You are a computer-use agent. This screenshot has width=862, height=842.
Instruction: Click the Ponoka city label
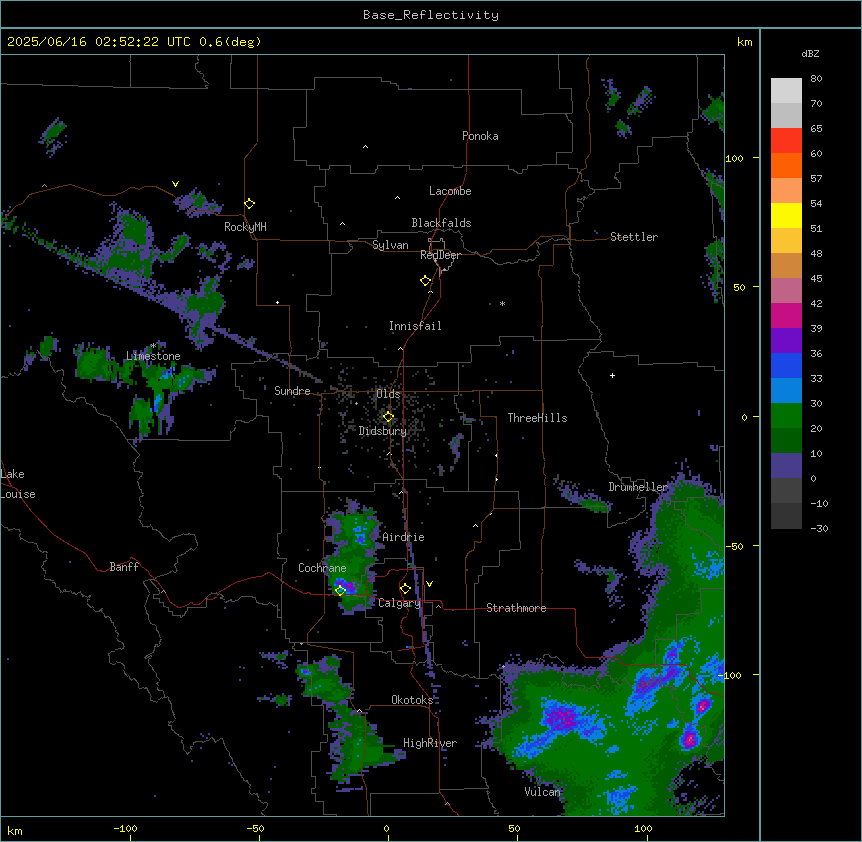pos(480,136)
